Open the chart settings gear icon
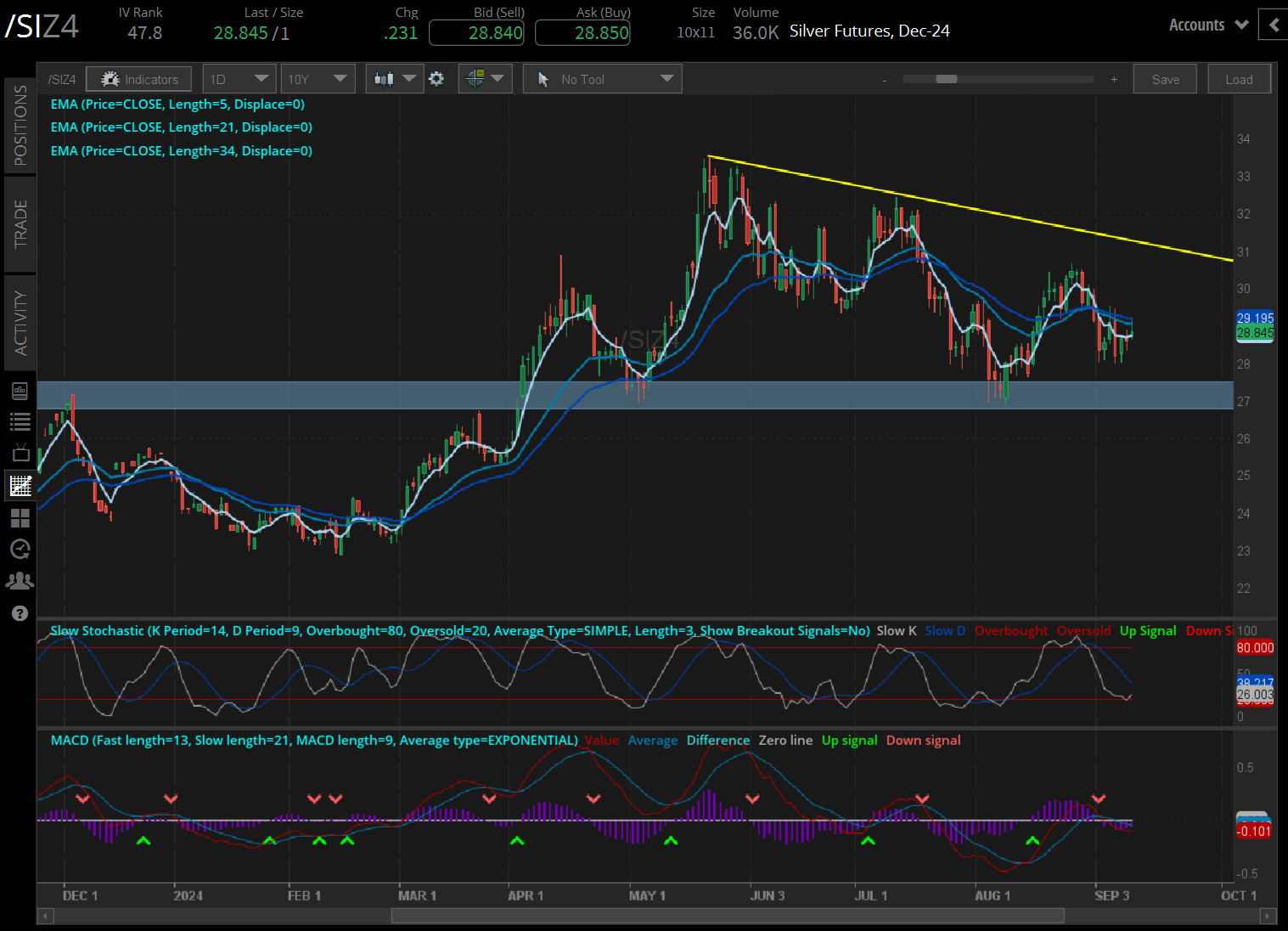 point(436,79)
